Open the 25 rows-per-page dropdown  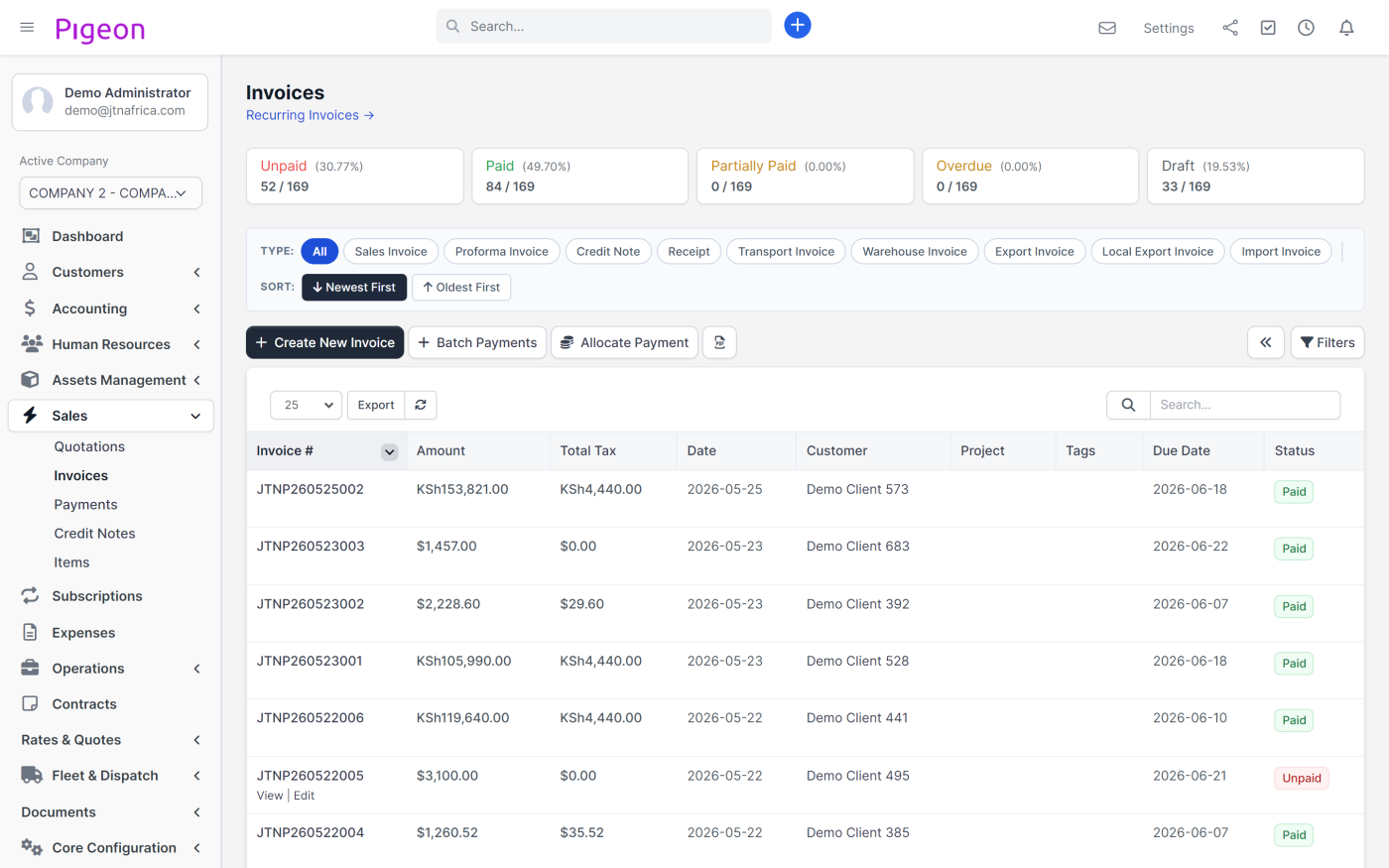306,405
